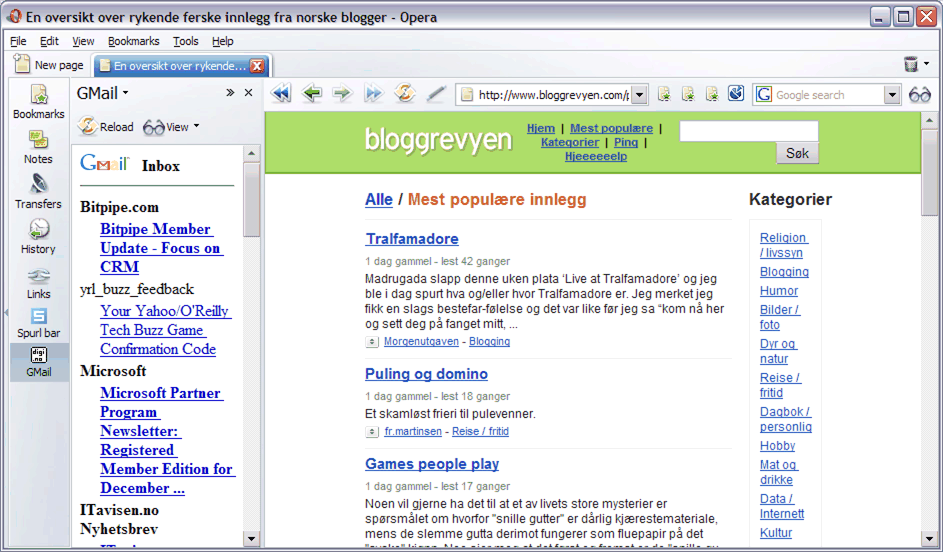This screenshot has width=943, height=552.
Task: Click the panel double-chevron expander
Action: pos(230,93)
